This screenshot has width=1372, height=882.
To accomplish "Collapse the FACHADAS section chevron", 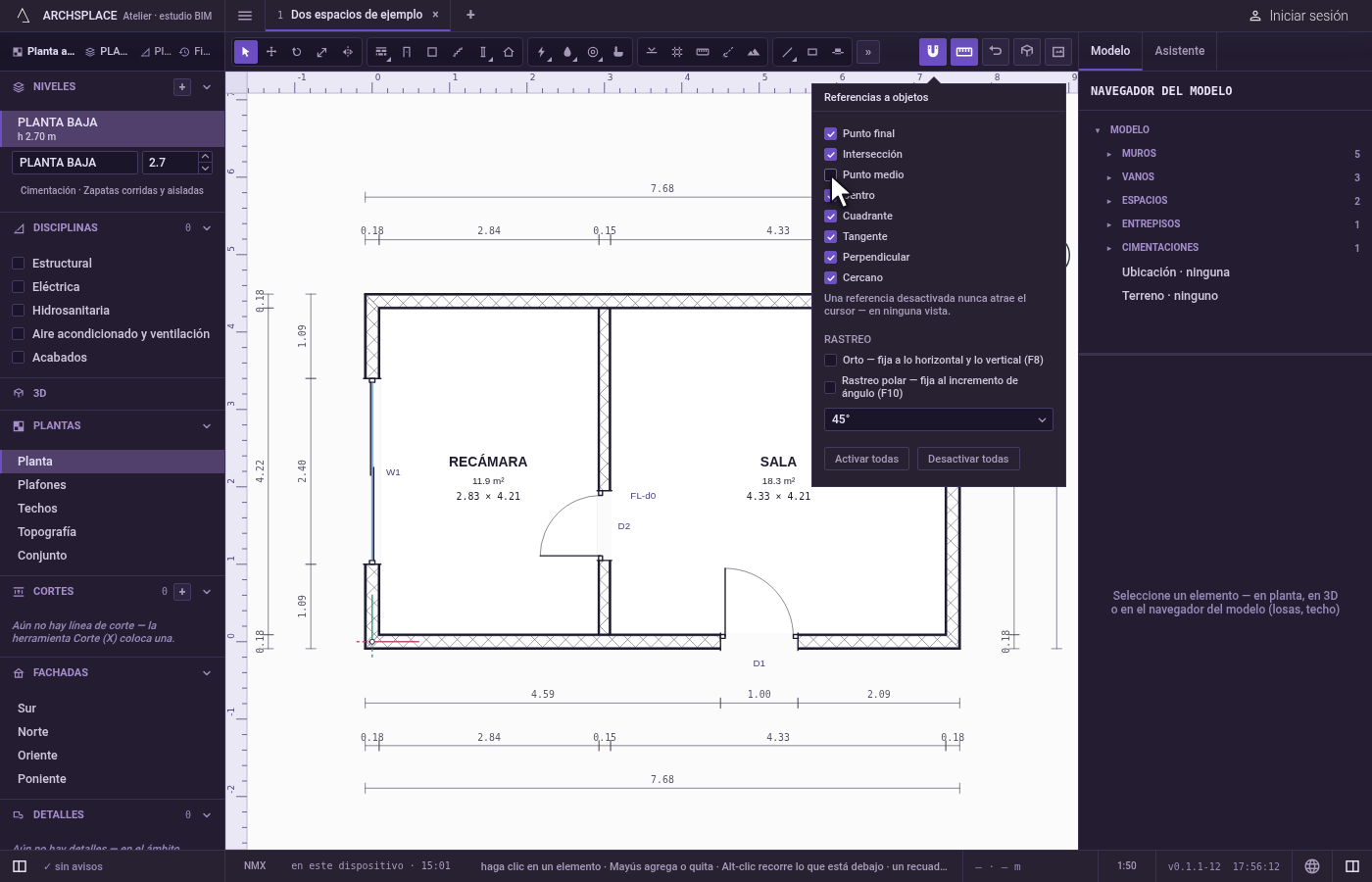I will (x=207, y=673).
